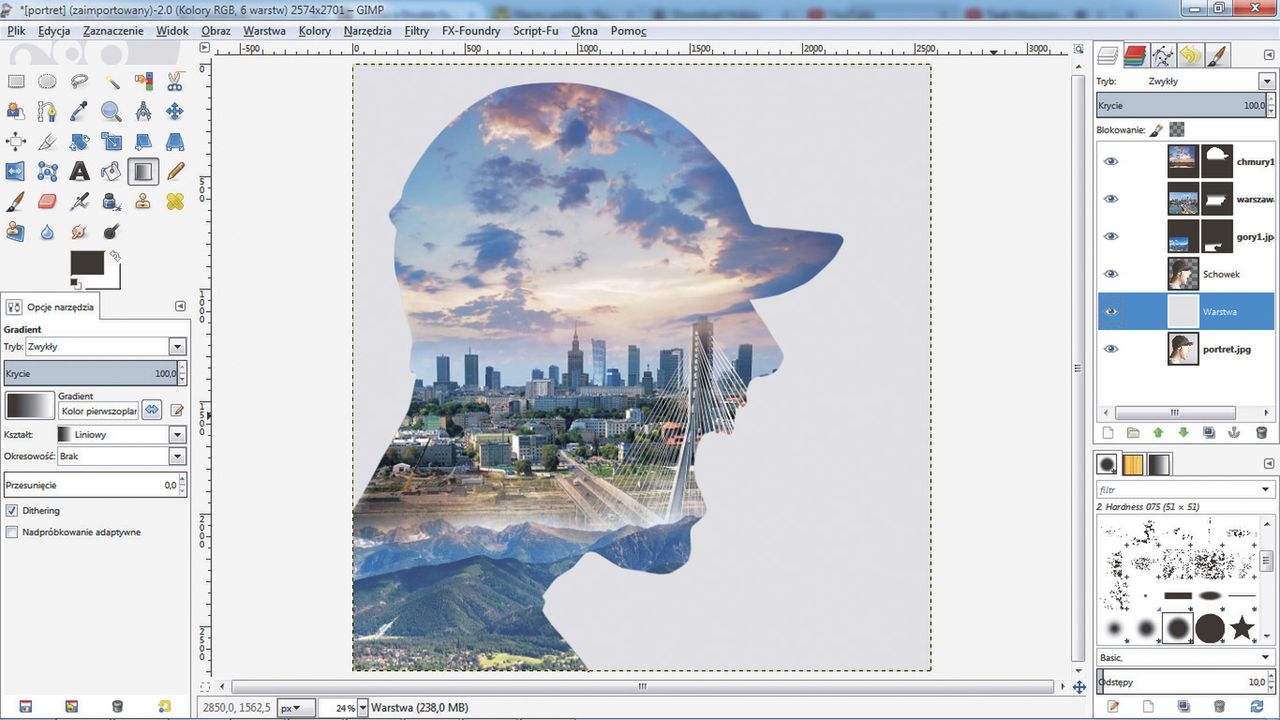Image resolution: width=1280 pixels, height=720 pixels.
Task: Click the gradient preview swatch
Action: [30, 406]
